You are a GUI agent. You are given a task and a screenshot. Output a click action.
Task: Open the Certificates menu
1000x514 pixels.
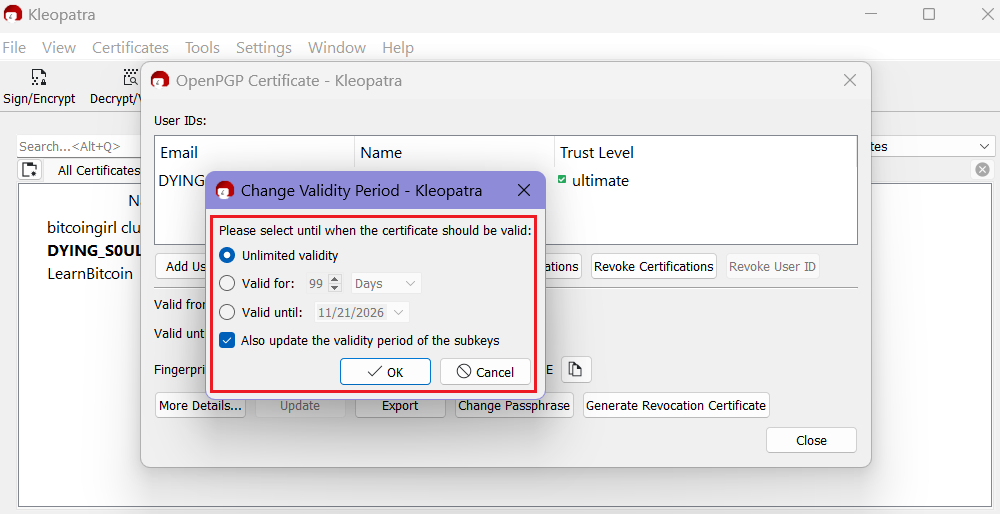[x=130, y=48]
